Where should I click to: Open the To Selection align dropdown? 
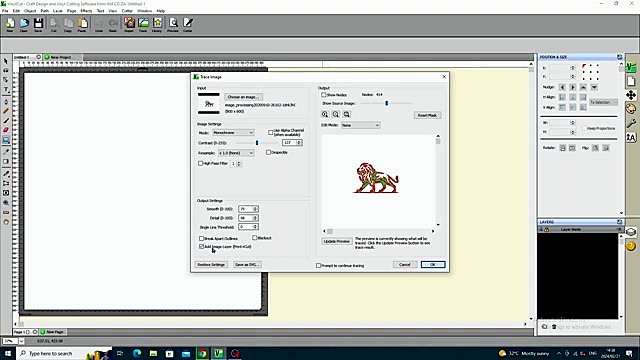pyautogui.click(x=604, y=102)
